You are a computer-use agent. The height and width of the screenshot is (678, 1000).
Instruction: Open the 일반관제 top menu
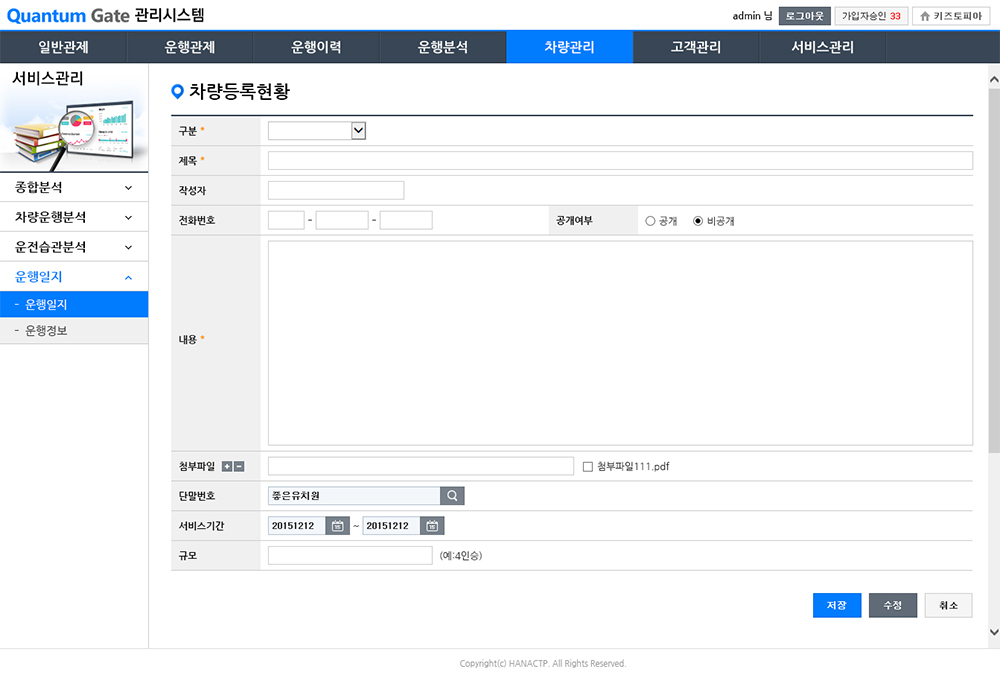point(63,47)
